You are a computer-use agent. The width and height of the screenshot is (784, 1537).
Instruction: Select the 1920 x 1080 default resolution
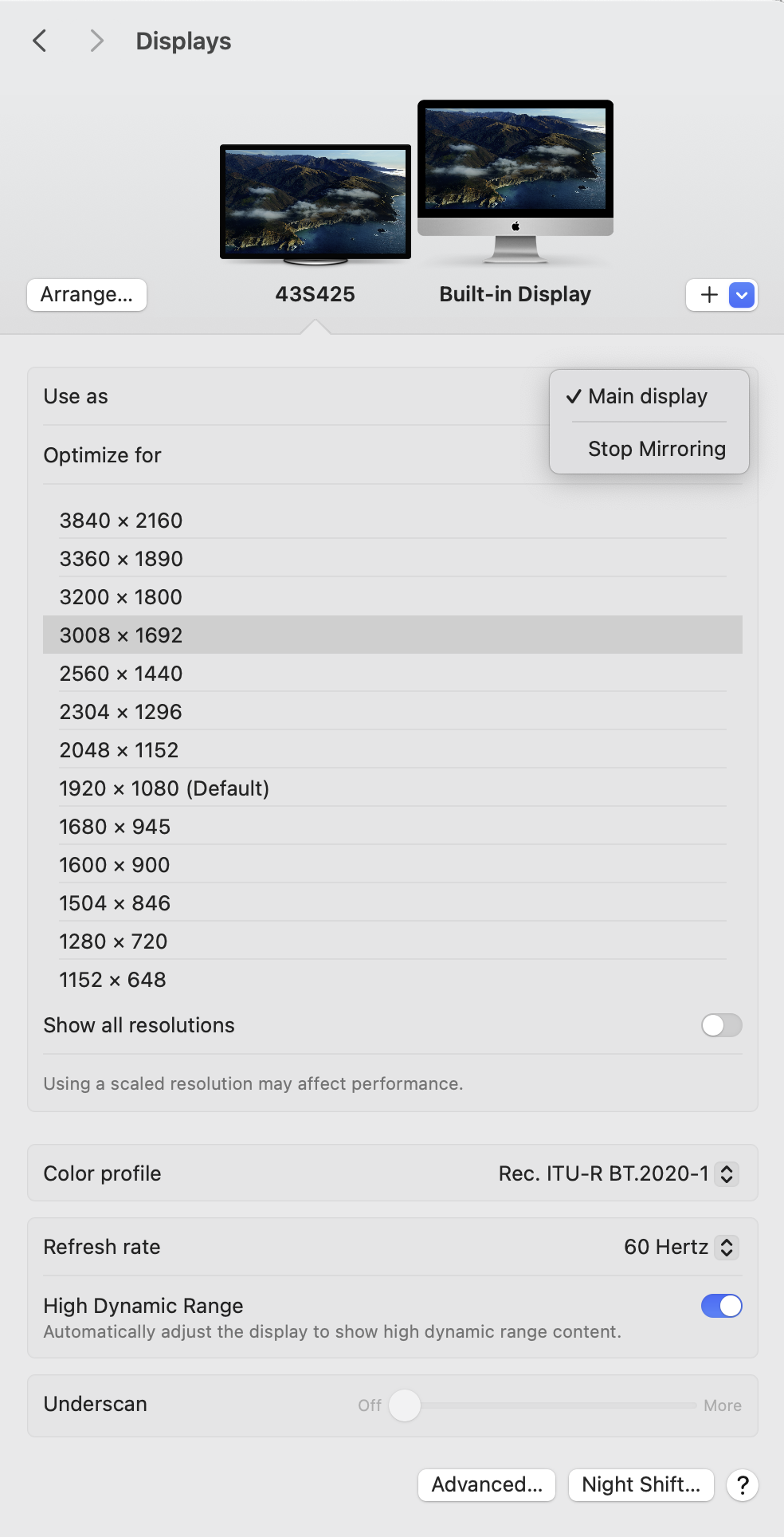(x=165, y=788)
